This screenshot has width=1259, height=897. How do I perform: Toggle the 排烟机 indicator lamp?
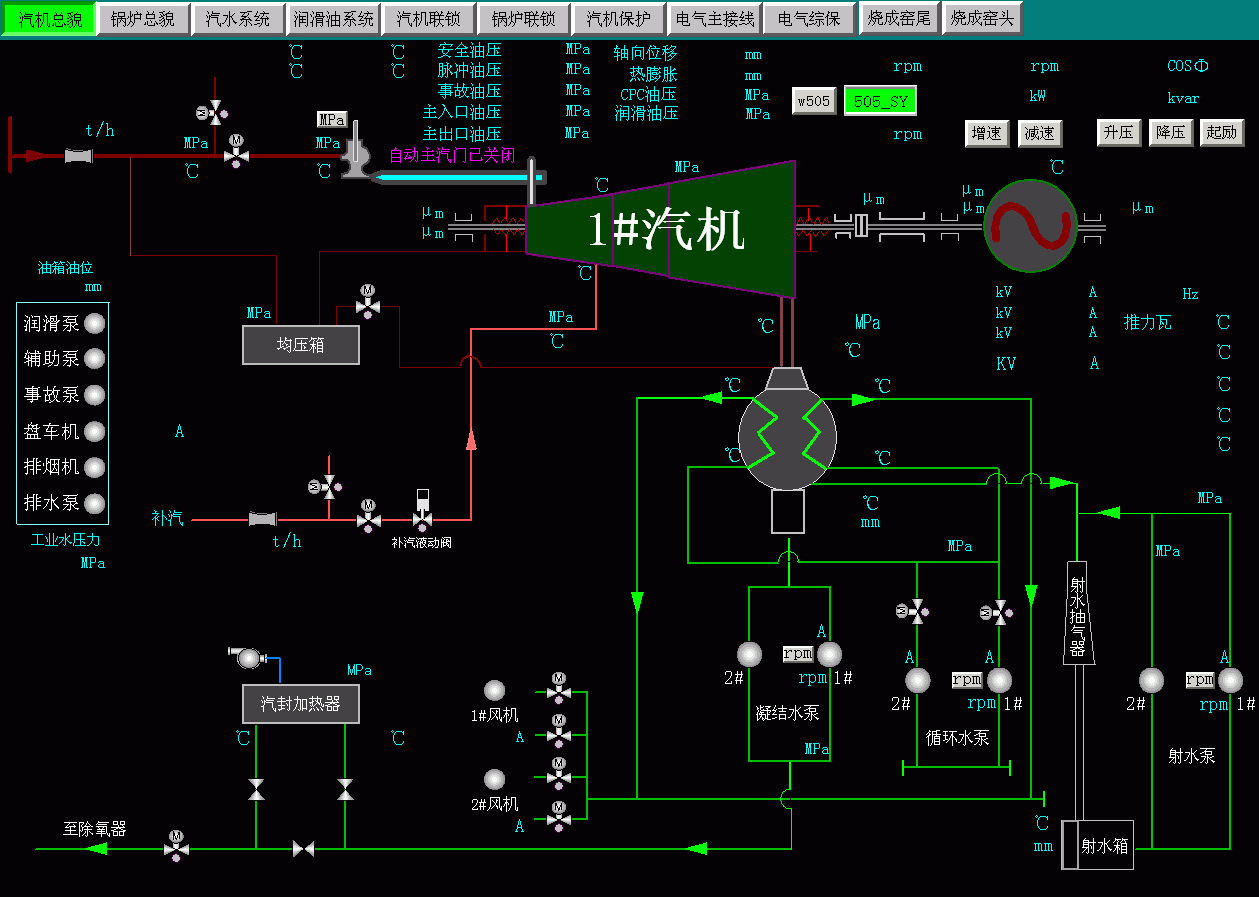pos(95,467)
